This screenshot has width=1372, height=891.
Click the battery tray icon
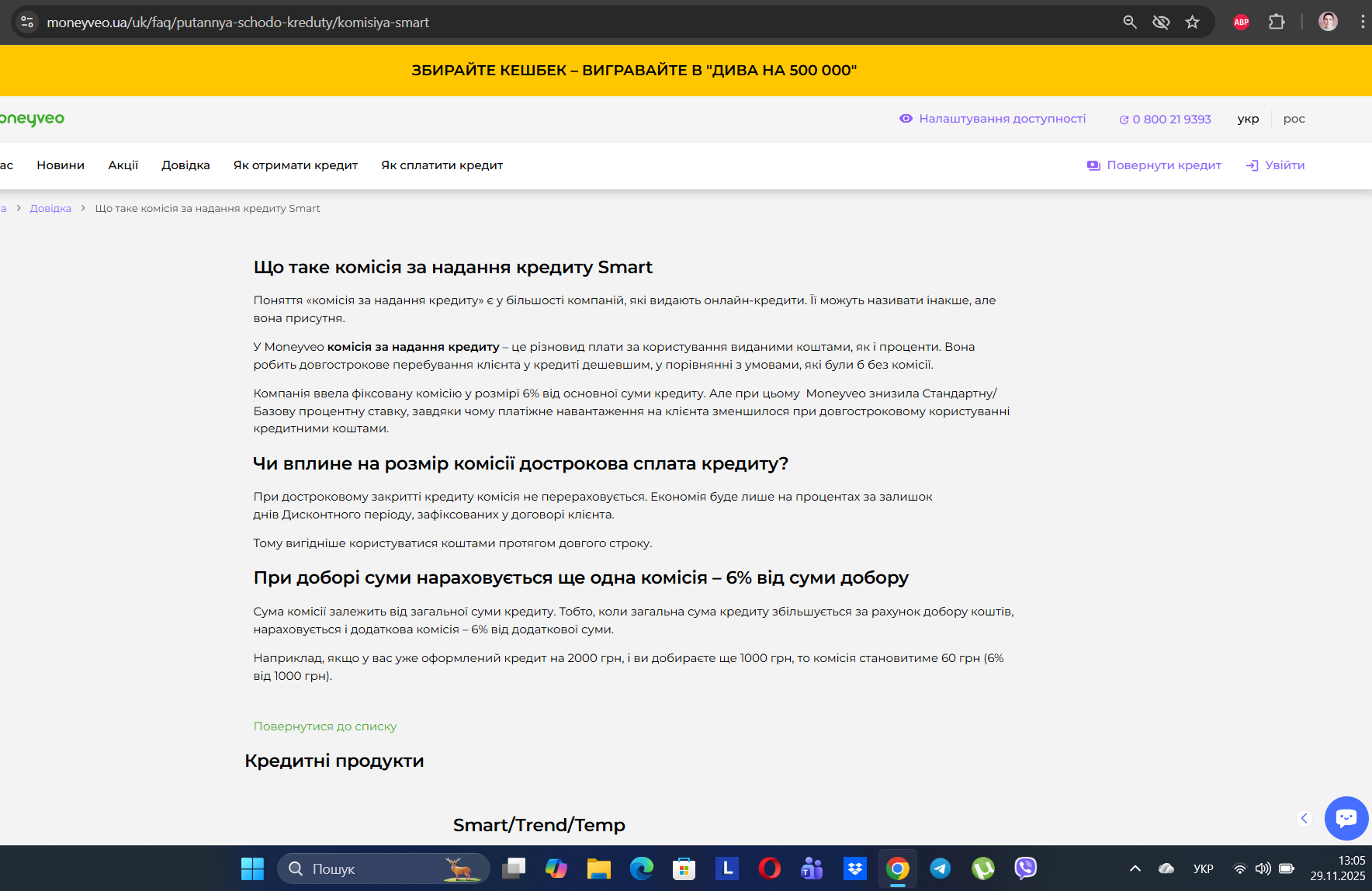pyautogui.click(x=1287, y=868)
